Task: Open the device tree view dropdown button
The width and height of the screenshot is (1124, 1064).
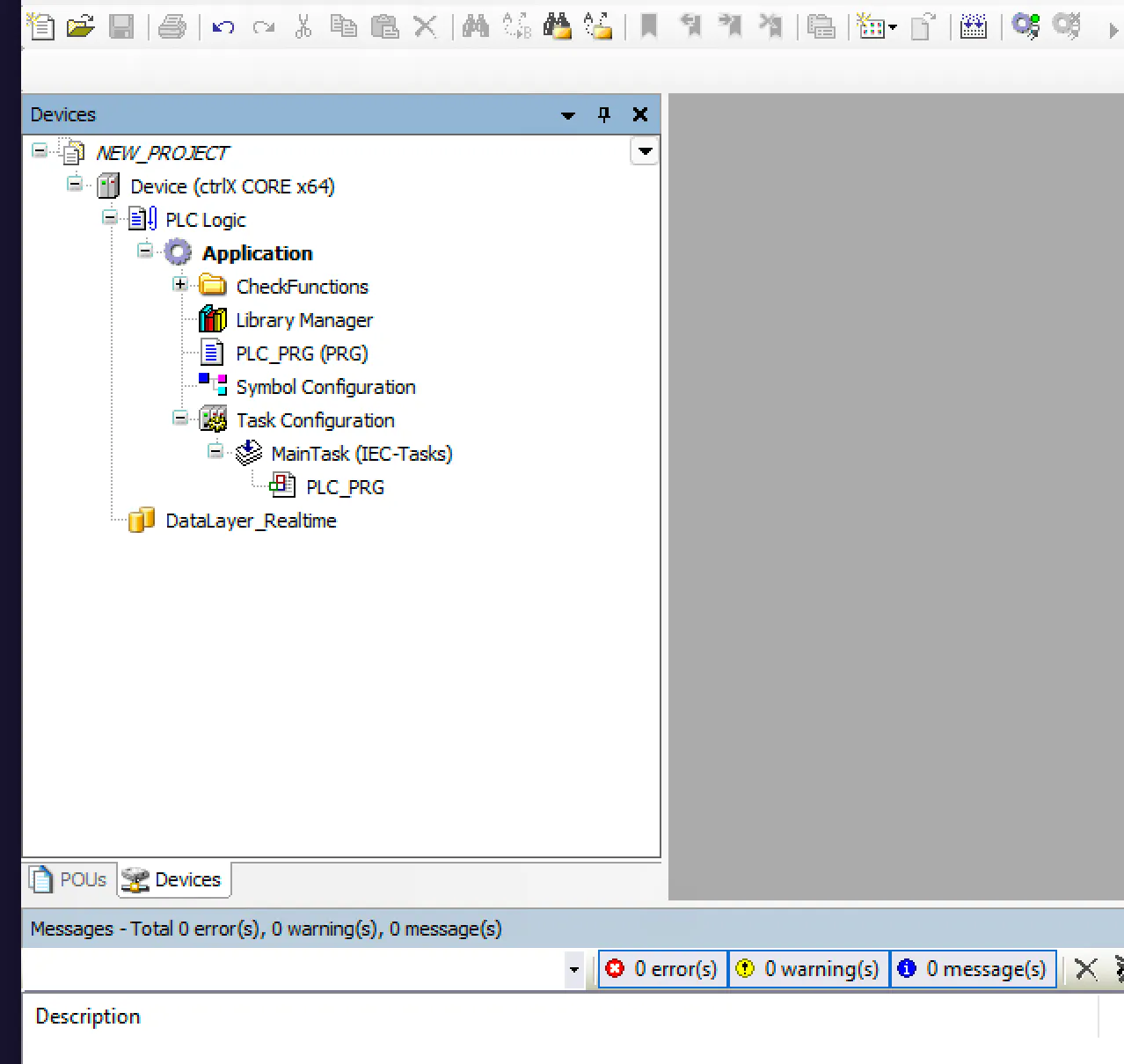Action: pos(646,151)
